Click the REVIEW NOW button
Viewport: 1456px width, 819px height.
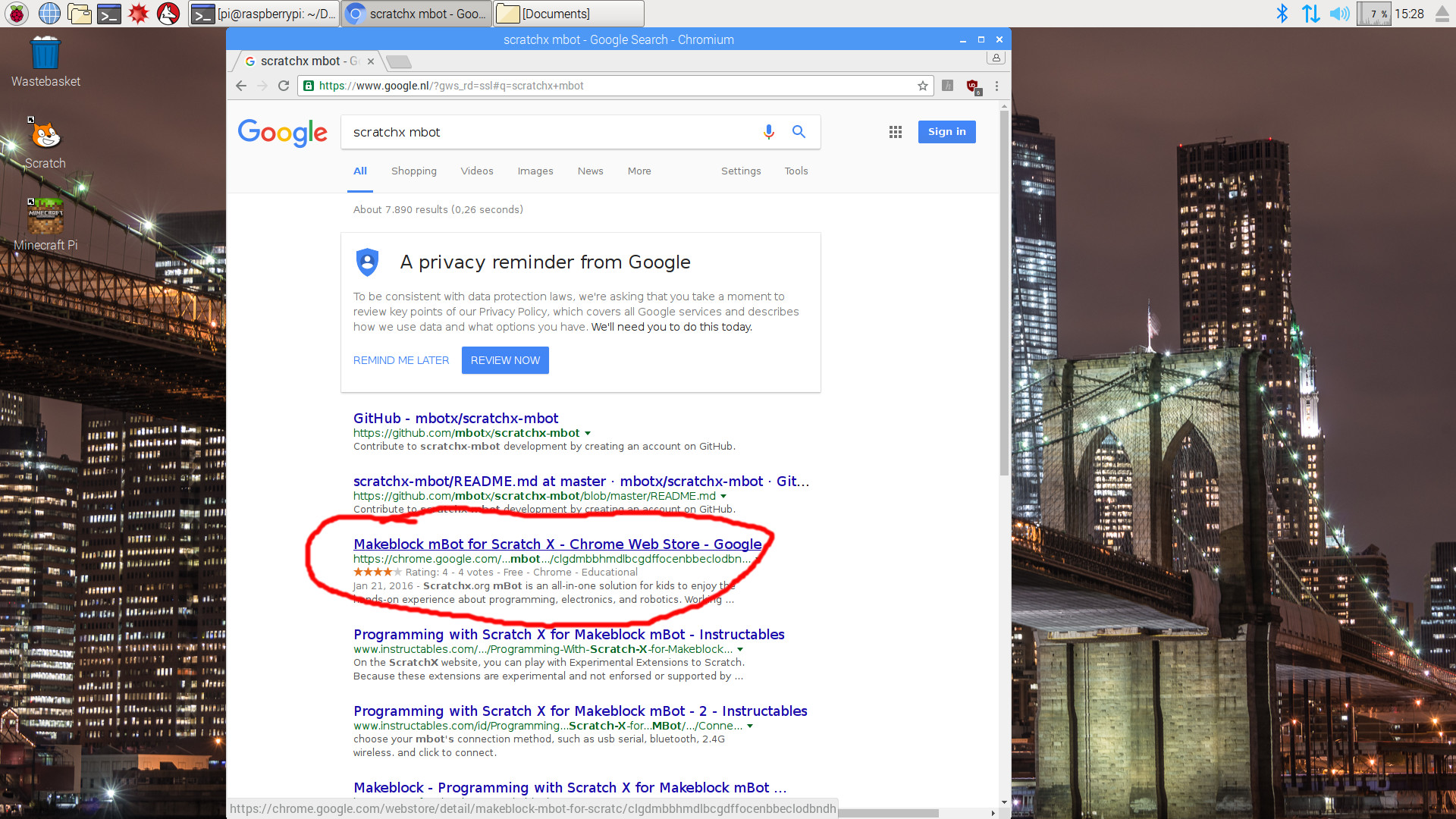pos(505,360)
